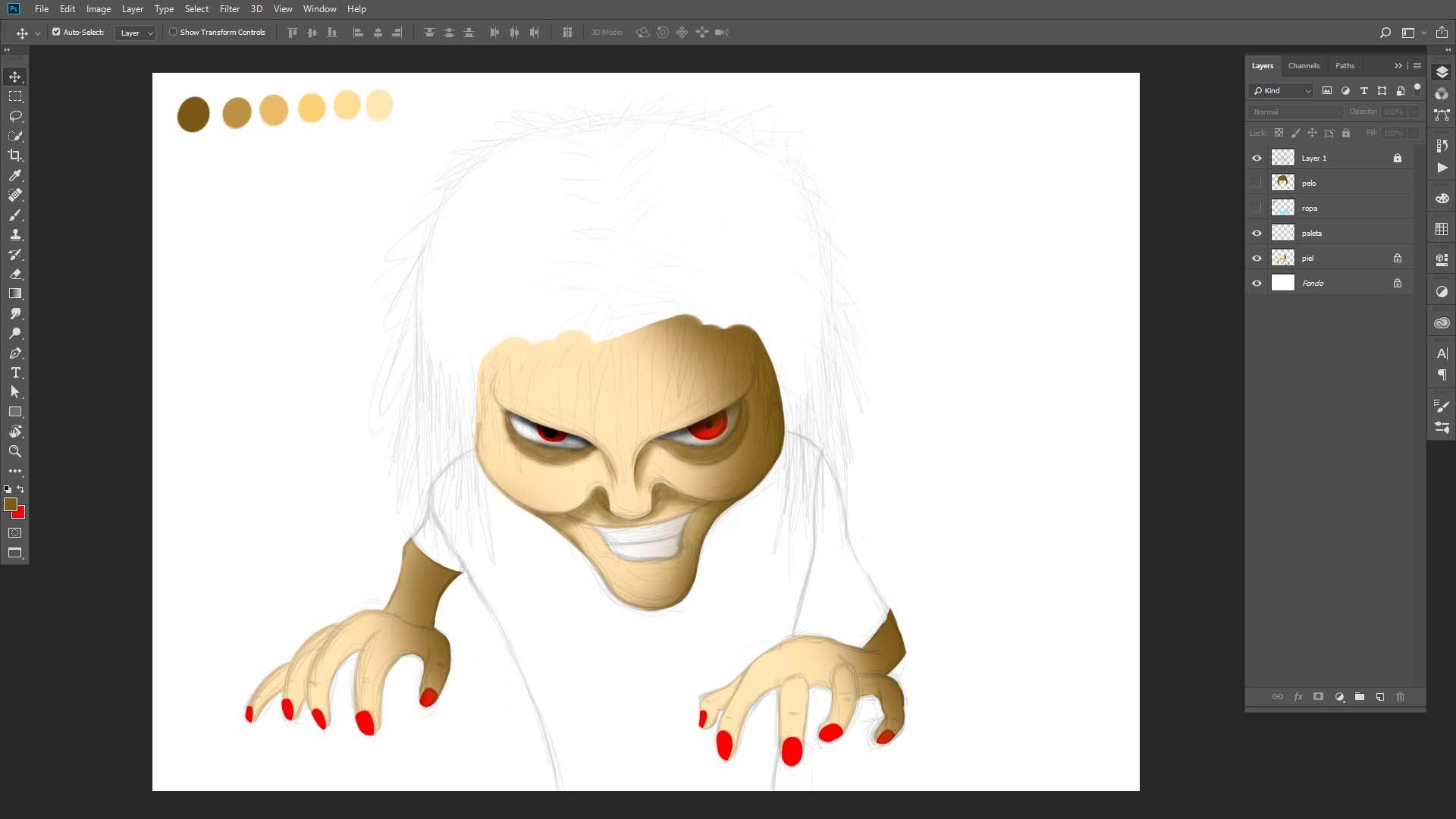Select the Eraser tool
The width and height of the screenshot is (1456, 819).
(15, 274)
